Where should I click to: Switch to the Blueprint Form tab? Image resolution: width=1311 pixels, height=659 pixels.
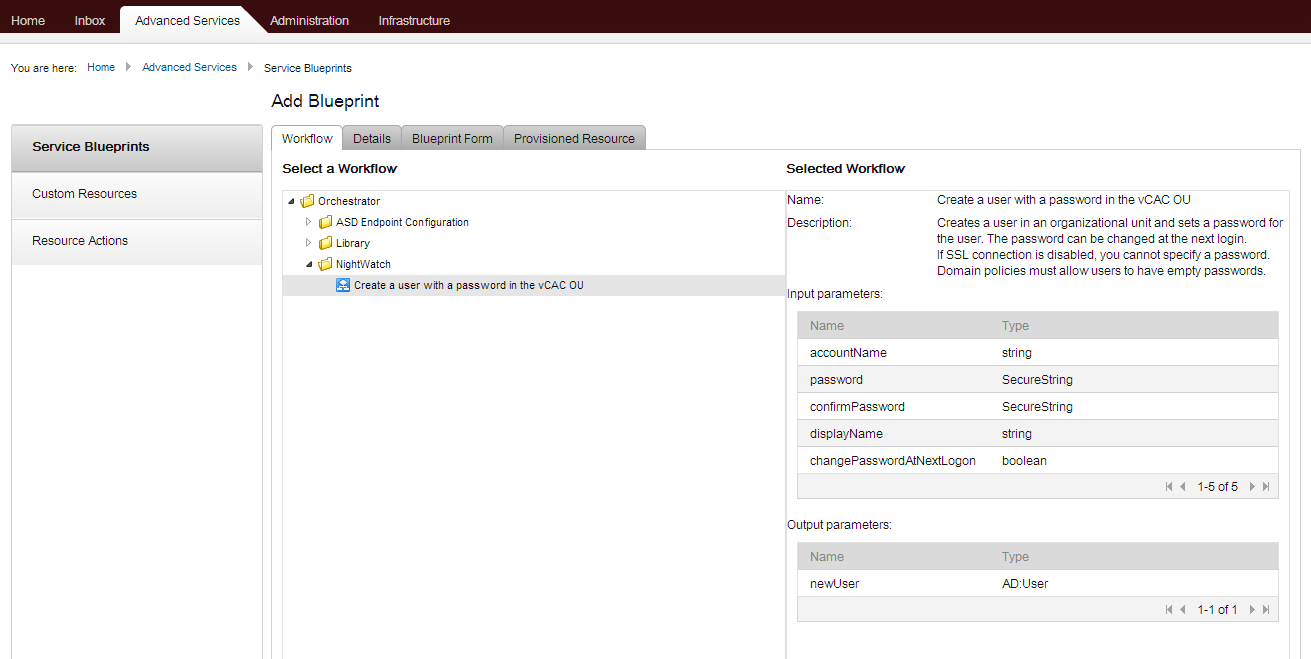(451, 137)
